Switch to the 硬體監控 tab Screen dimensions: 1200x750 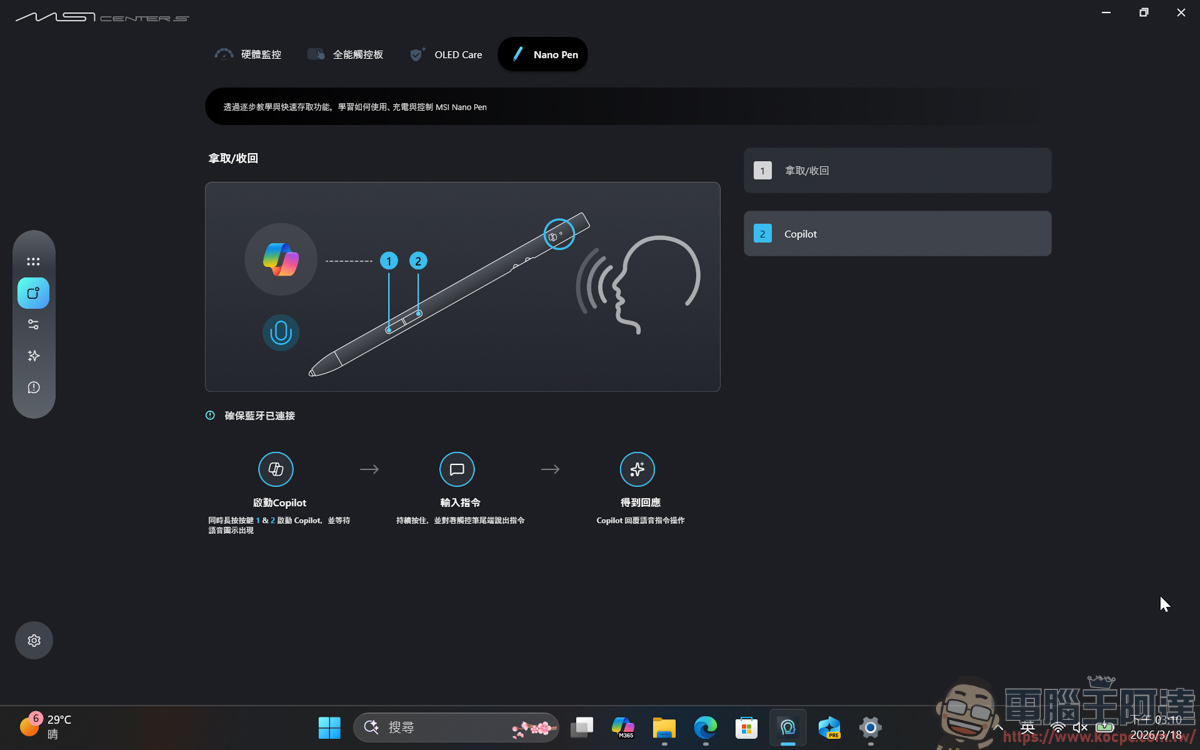tap(248, 55)
